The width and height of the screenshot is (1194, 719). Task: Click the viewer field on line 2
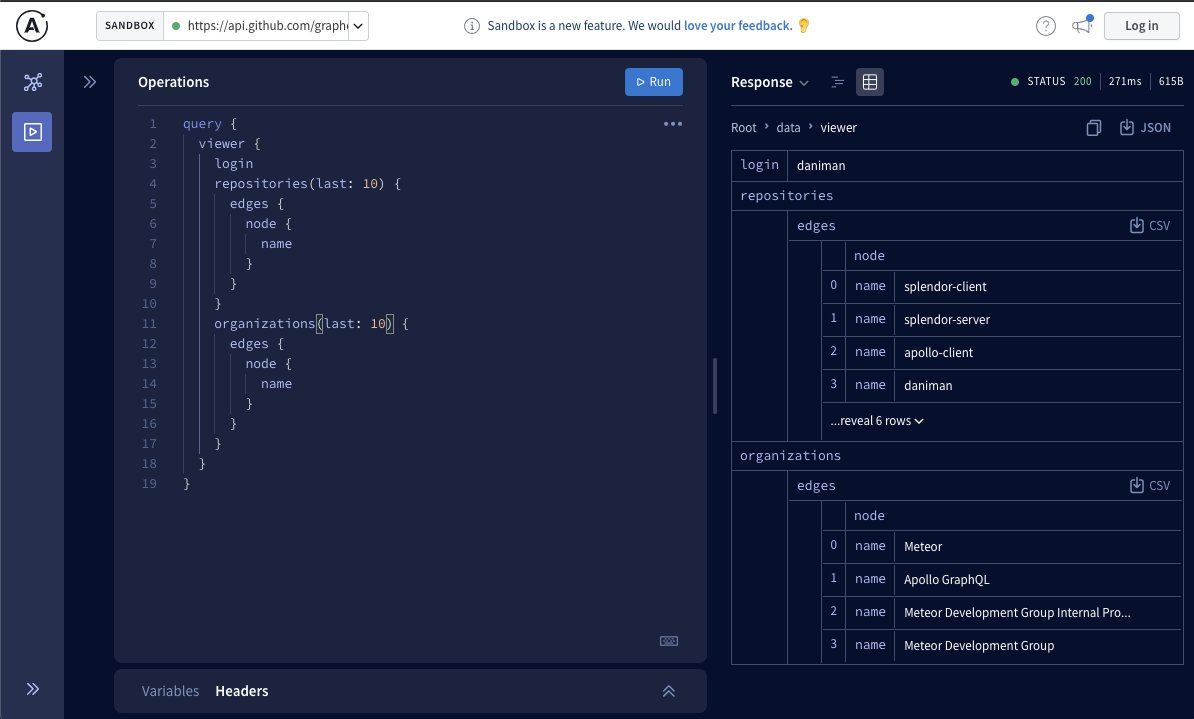(222, 143)
